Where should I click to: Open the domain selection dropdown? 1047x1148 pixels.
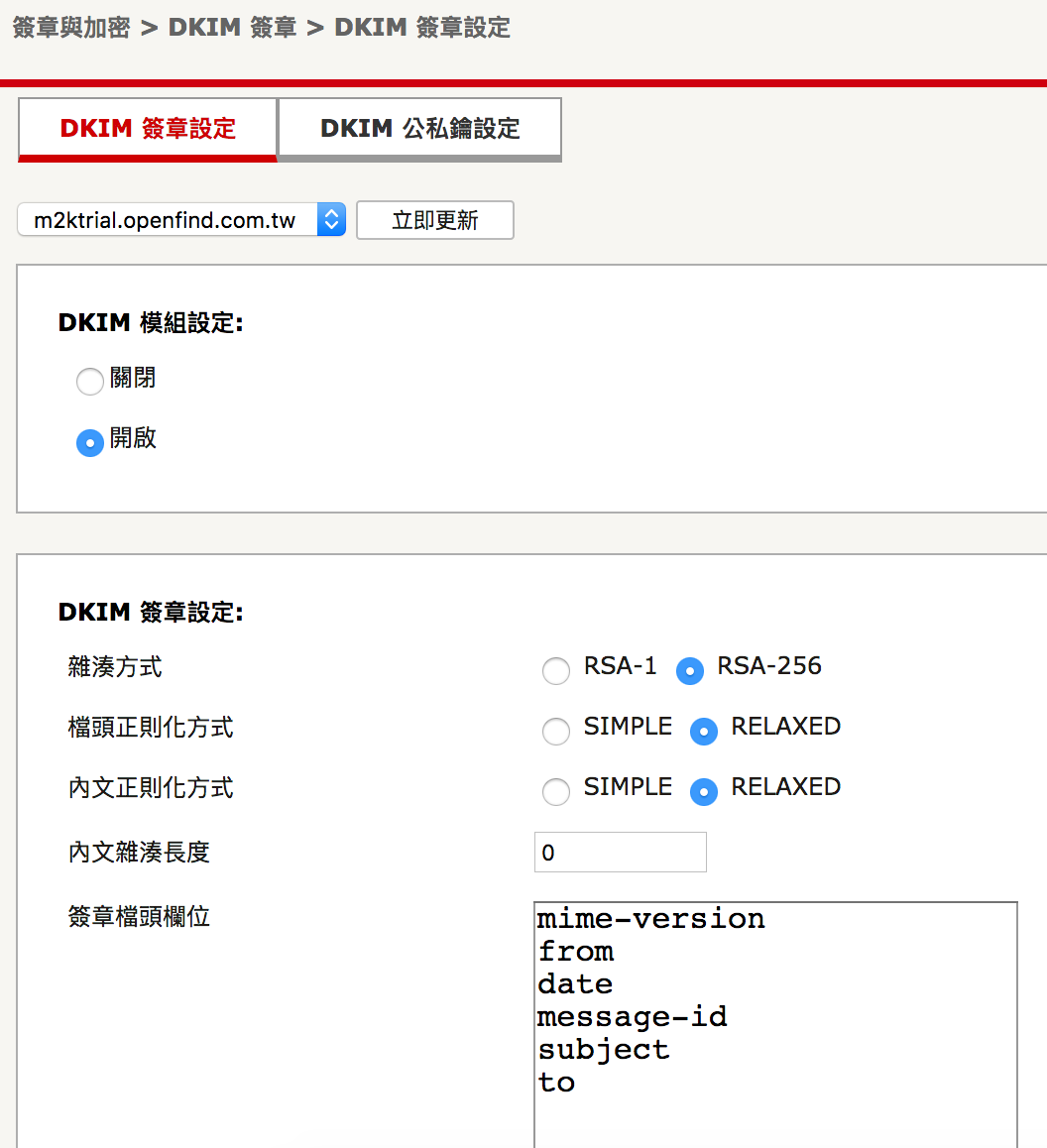click(x=180, y=220)
